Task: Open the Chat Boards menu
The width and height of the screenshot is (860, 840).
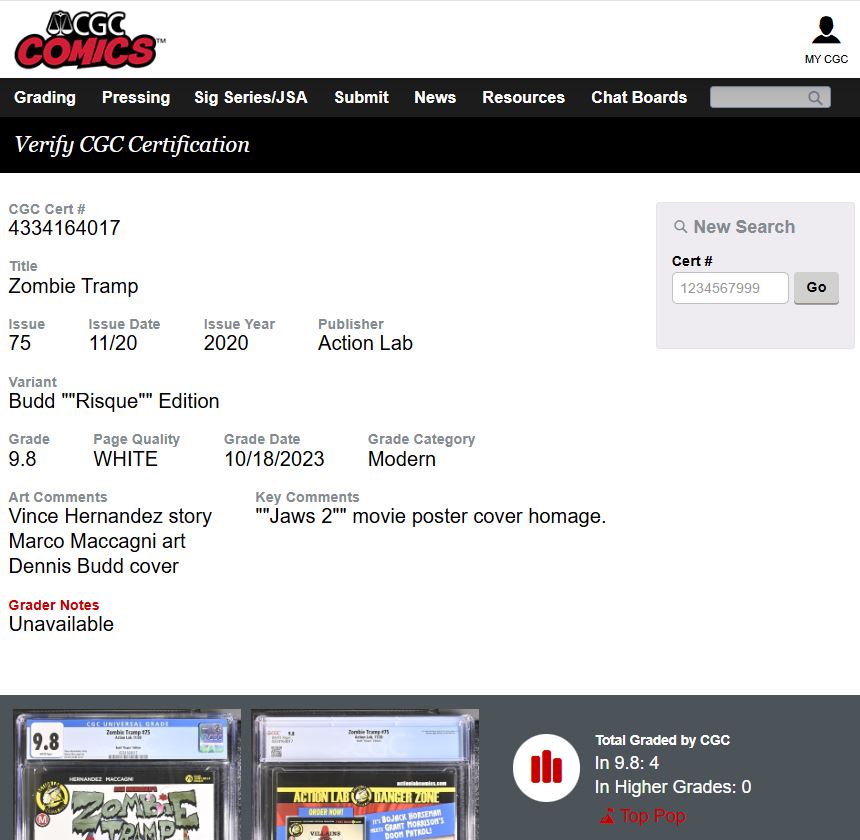Action: coord(639,97)
